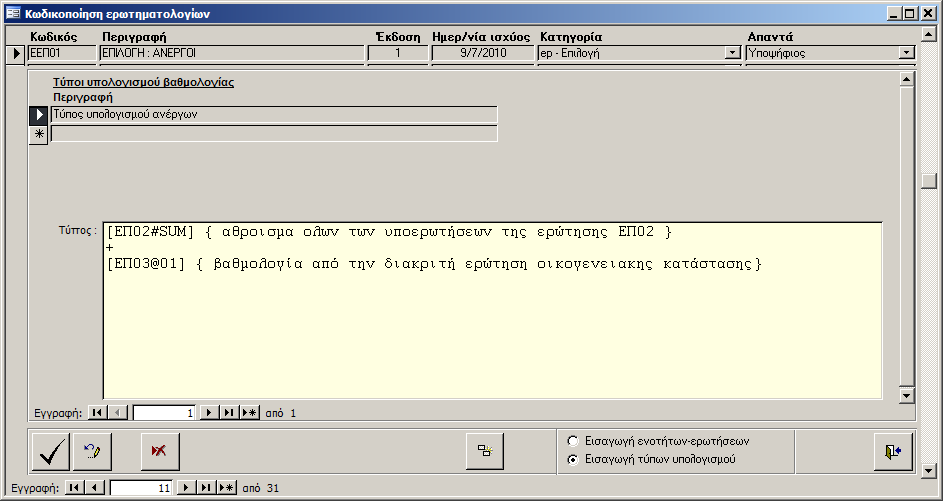Click the Περιγραφή field 'ΕΠΙΛΟΓΗ : ΑΝΕΡΓΟΙ'
The height and width of the screenshot is (501, 943).
coord(231,53)
